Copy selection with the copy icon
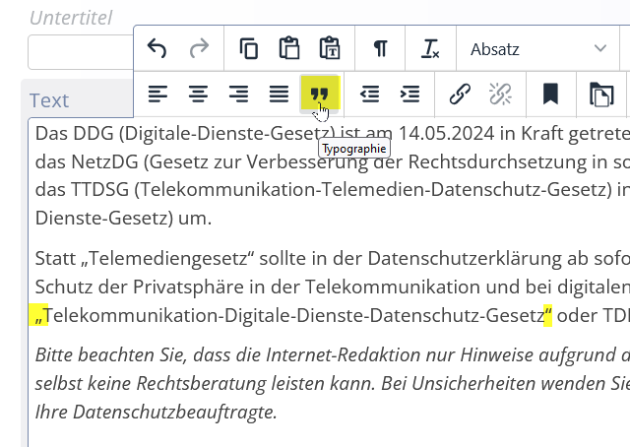The width and height of the screenshot is (630, 447). [249, 49]
